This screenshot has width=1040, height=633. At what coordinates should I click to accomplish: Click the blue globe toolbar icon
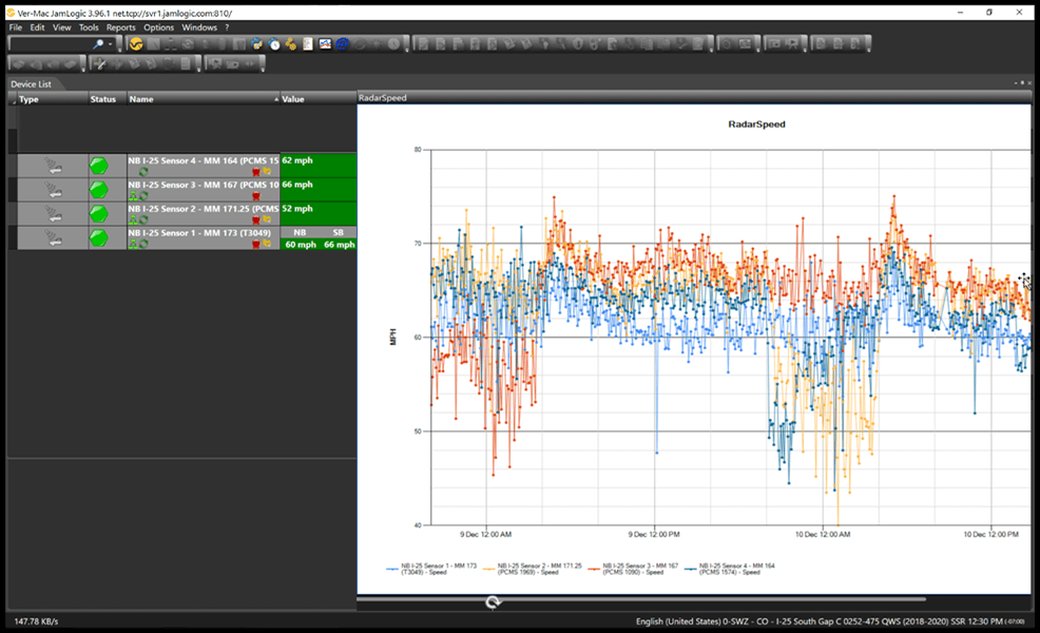pyautogui.click(x=342, y=44)
